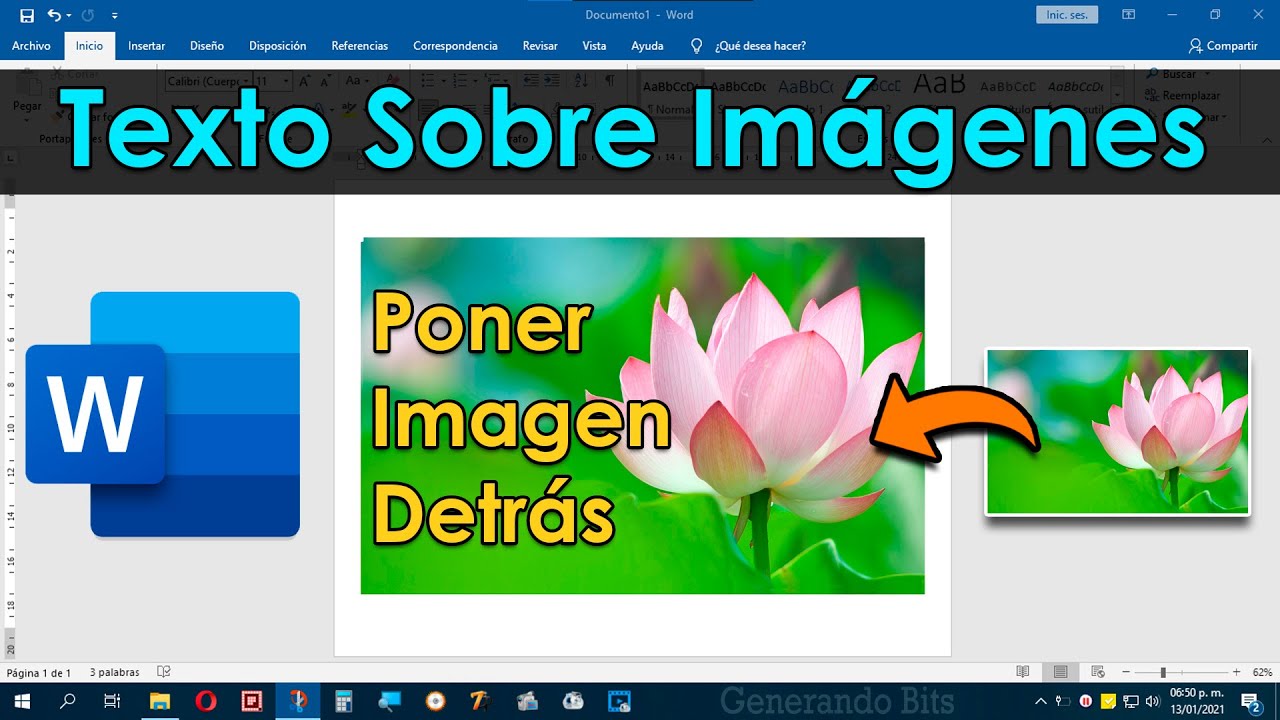Click the Compartir share button

click(x=1222, y=46)
